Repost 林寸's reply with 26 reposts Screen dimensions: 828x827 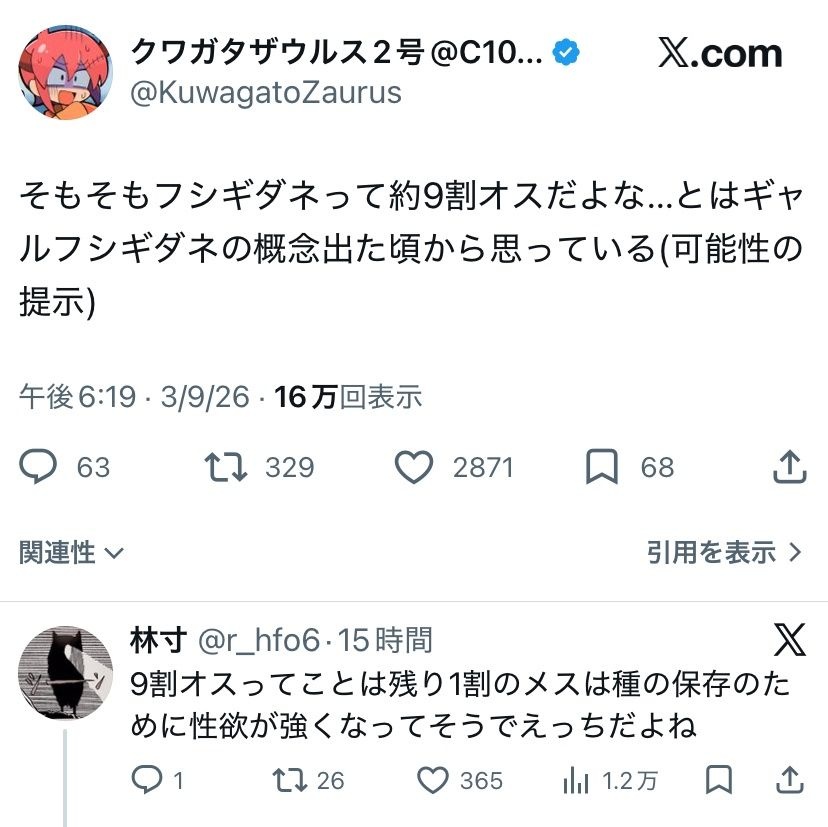292,780
